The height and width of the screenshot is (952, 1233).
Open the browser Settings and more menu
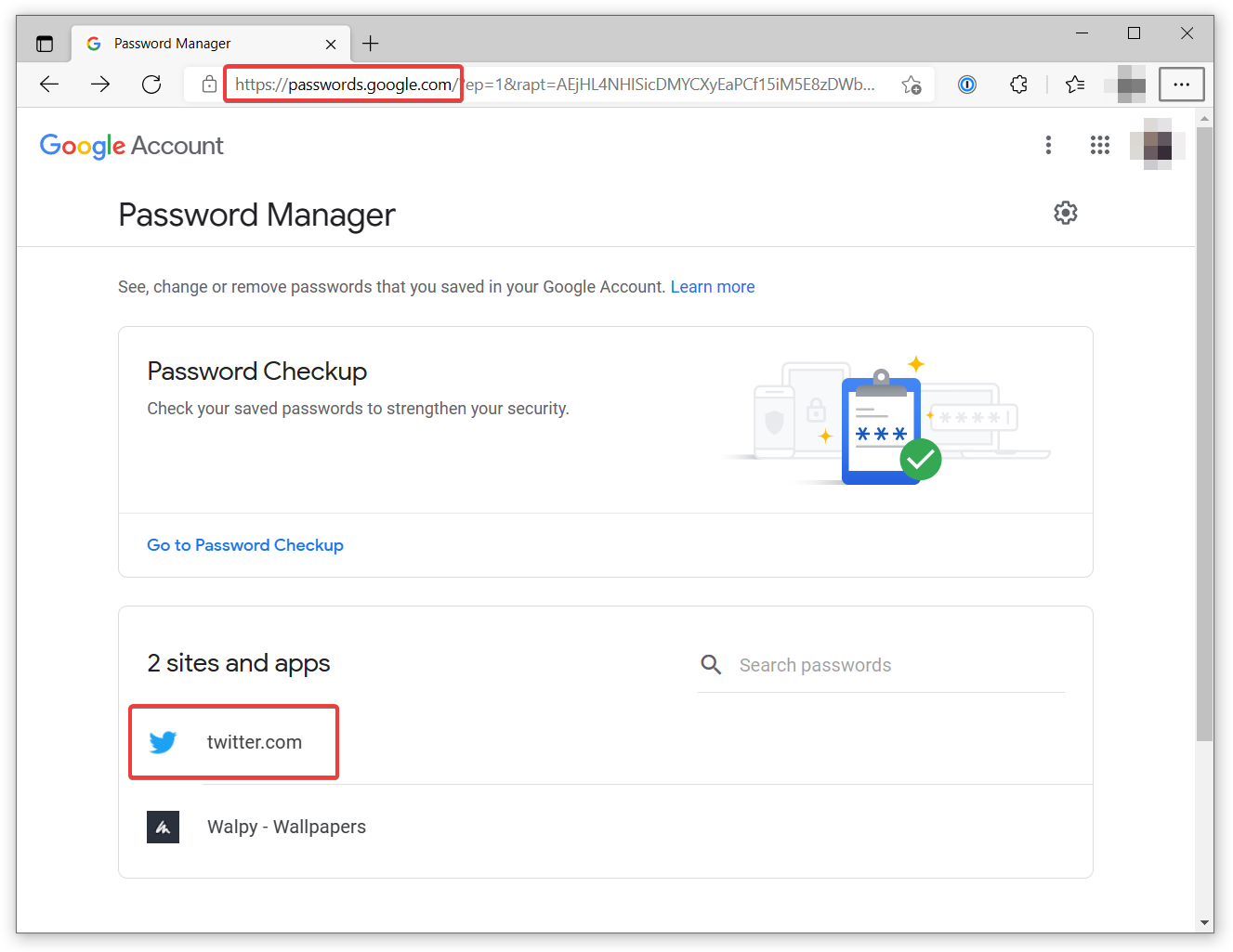(x=1182, y=84)
